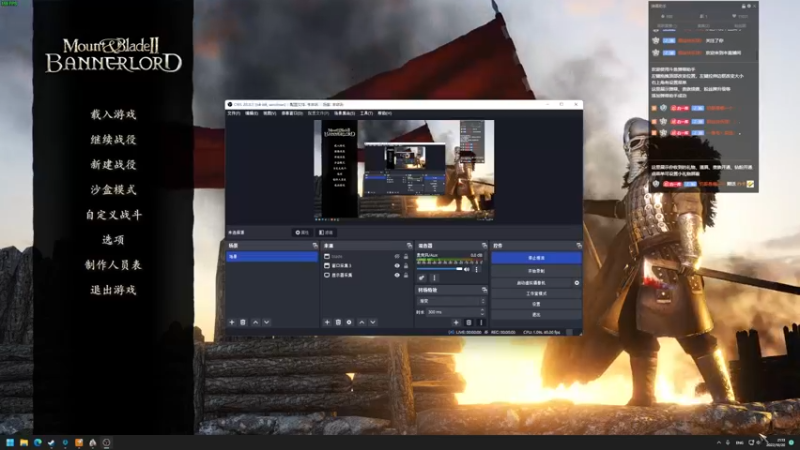Choose 载入游戏 in the Bannerlord menu
The width and height of the screenshot is (800, 450).
113,114
